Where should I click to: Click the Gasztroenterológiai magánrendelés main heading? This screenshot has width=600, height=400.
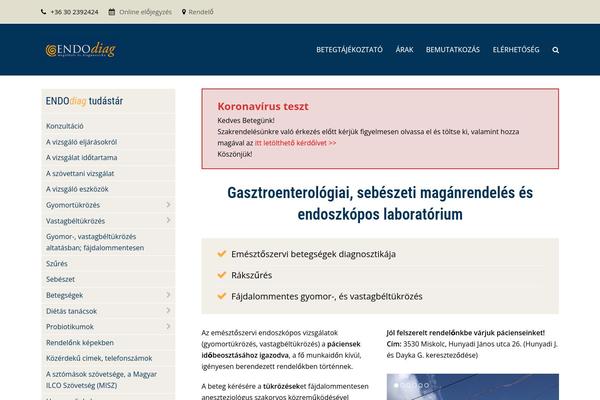point(380,203)
